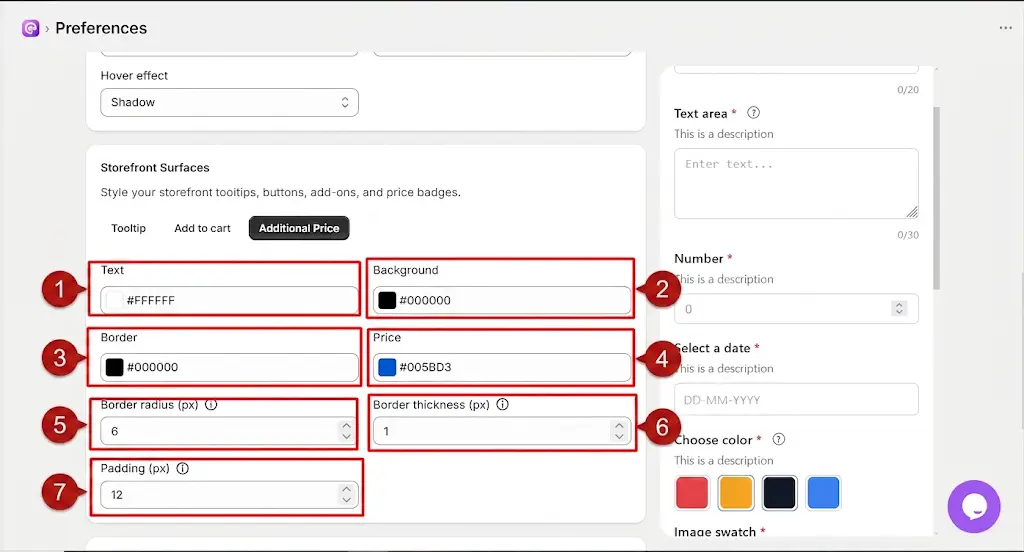
Task: Open the three-dot more options menu
Action: click(x=1005, y=27)
